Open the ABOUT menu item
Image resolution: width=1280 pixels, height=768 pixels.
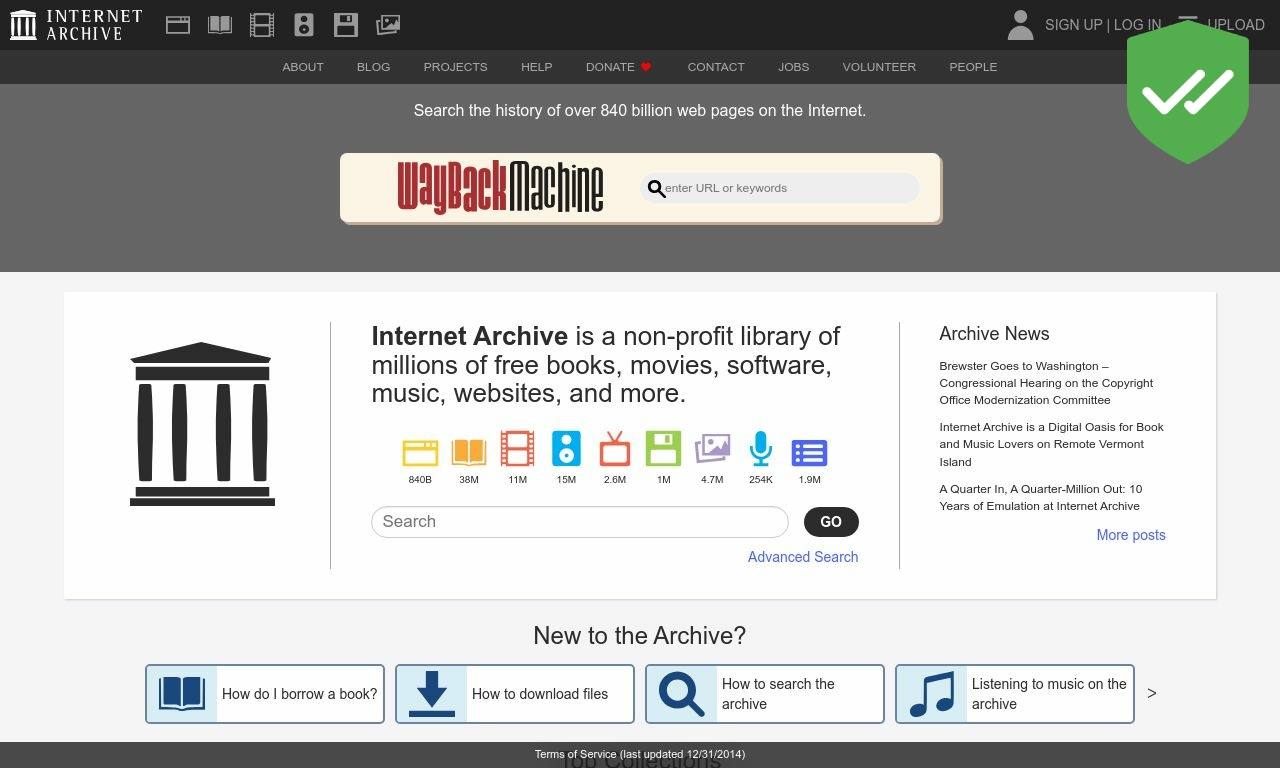click(x=303, y=67)
